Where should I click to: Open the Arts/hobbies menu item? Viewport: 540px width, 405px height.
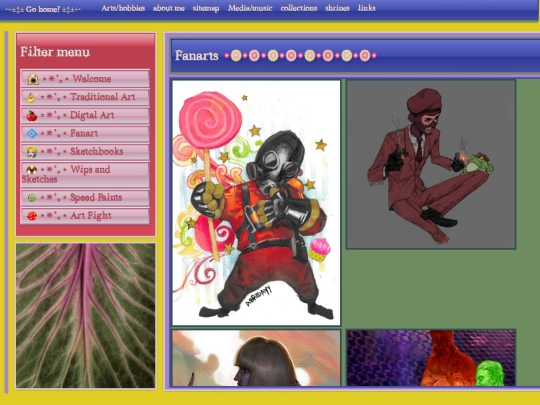pos(123,8)
